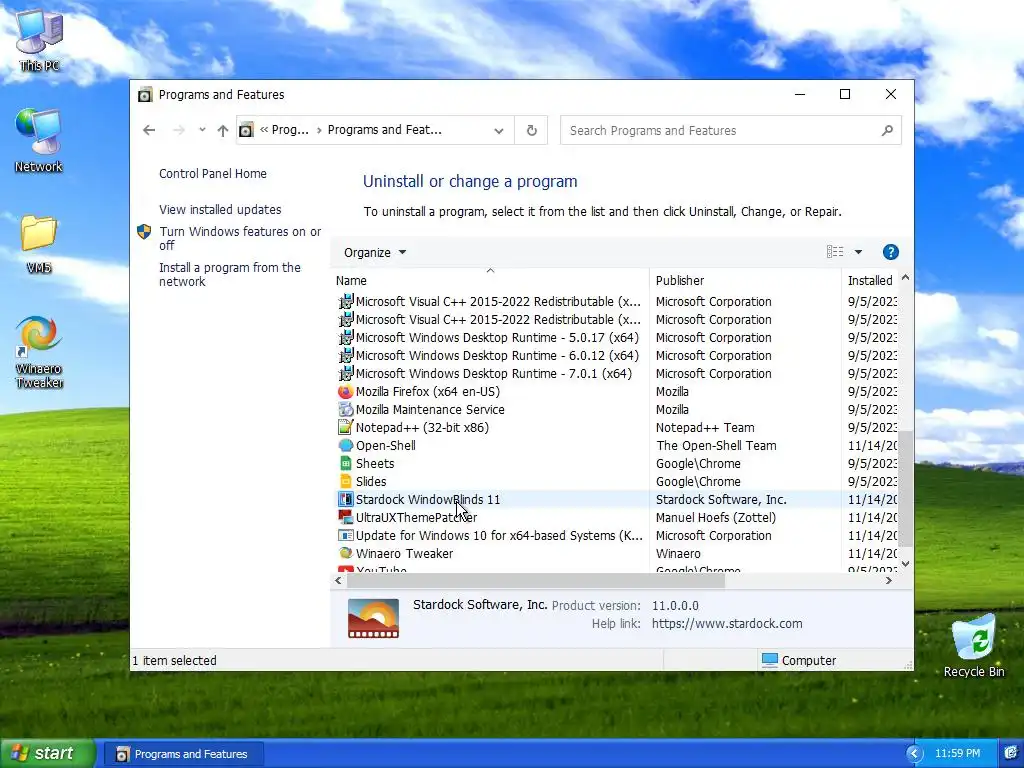The height and width of the screenshot is (768, 1024).
Task: Click the shield icon beside Windows features
Action: coord(144,232)
